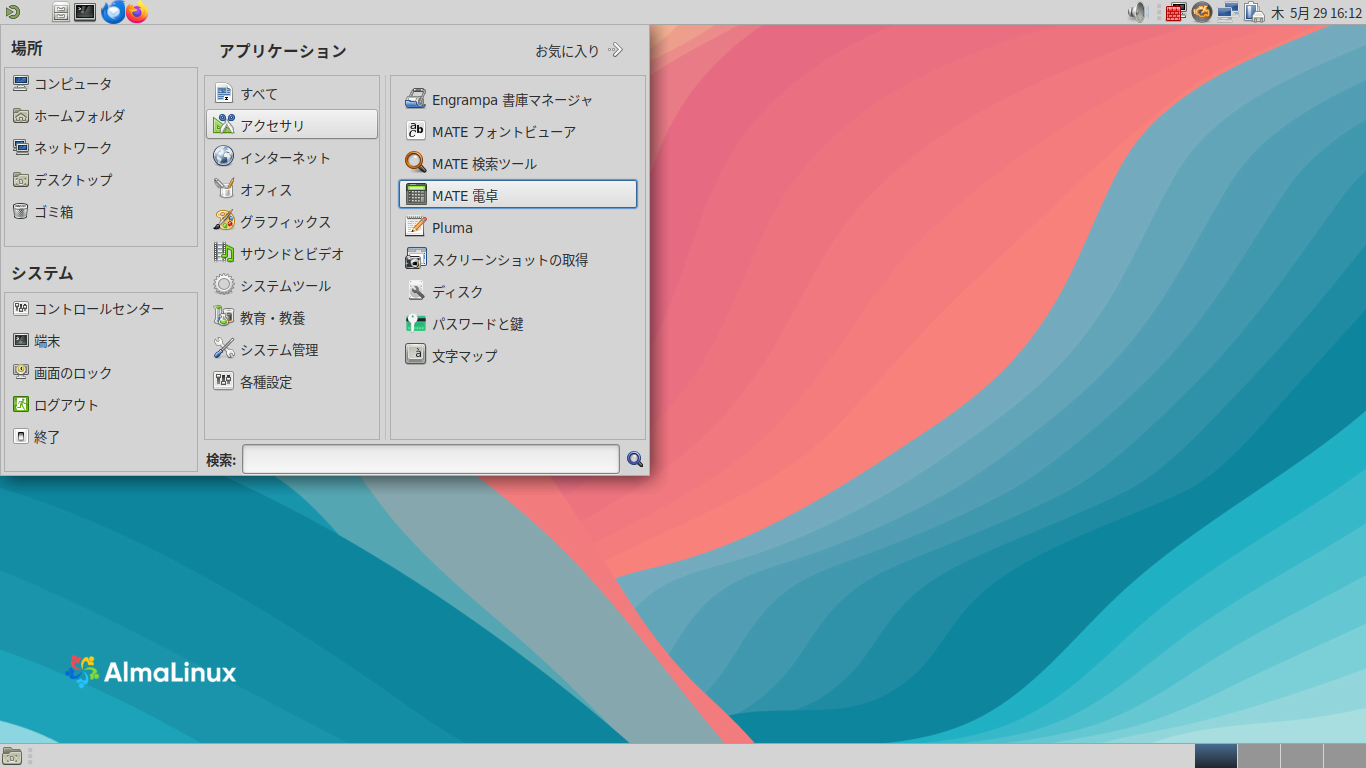Open the 教育・教養 category
The height and width of the screenshot is (768, 1366).
click(292, 318)
